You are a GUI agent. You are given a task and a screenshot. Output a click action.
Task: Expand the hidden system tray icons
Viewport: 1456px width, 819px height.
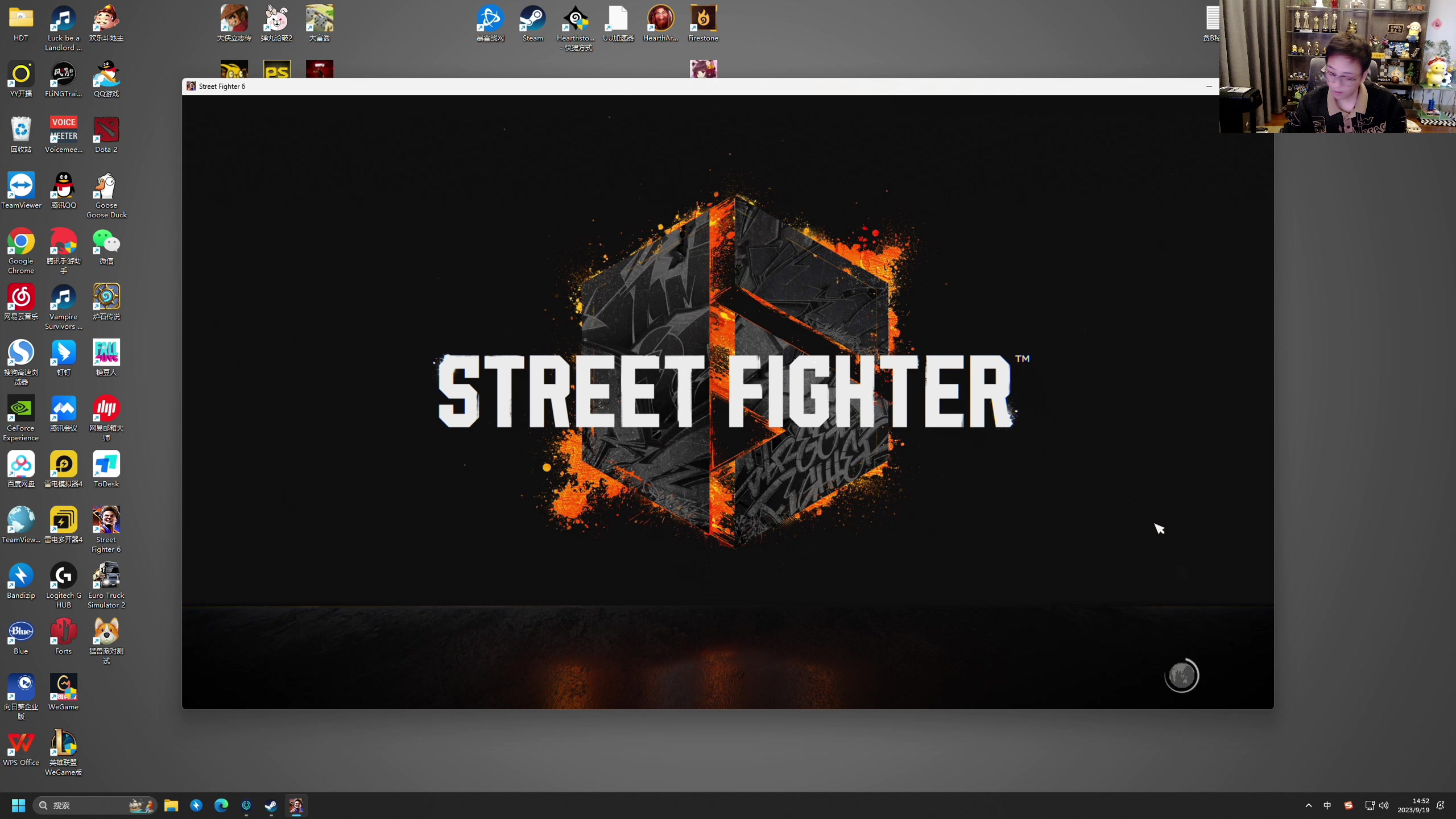coord(1309,805)
